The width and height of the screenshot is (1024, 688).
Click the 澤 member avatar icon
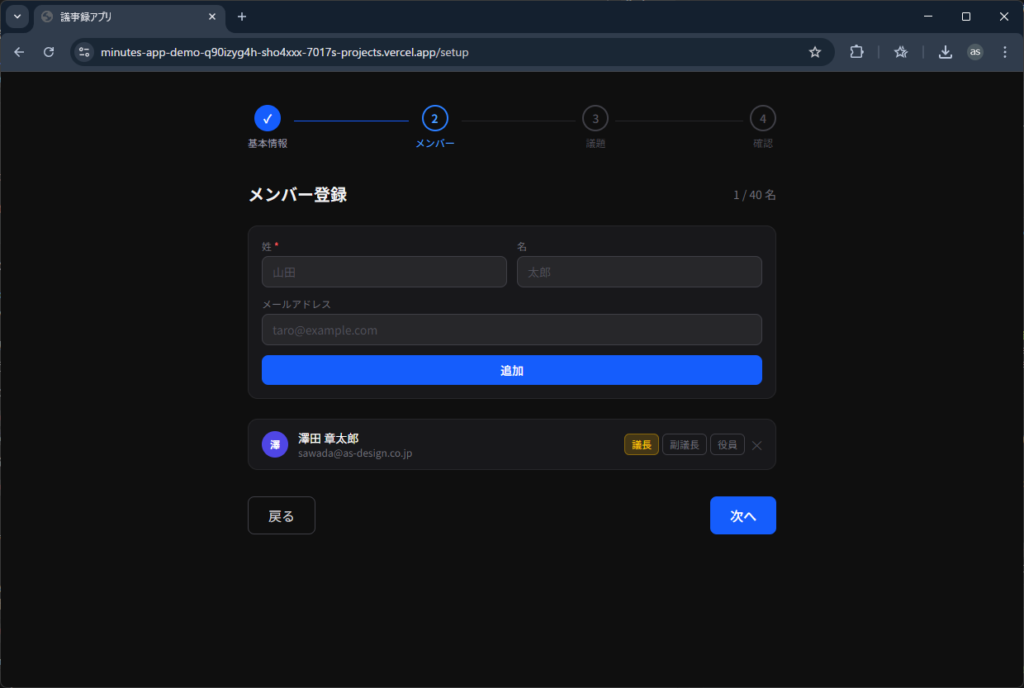click(275, 445)
